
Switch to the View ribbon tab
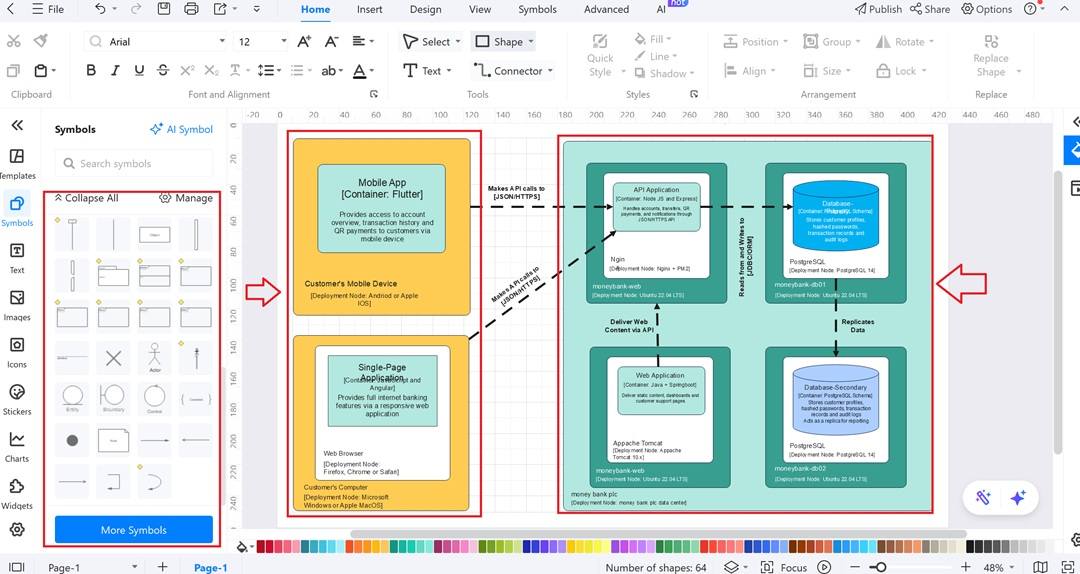pos(480,10)
